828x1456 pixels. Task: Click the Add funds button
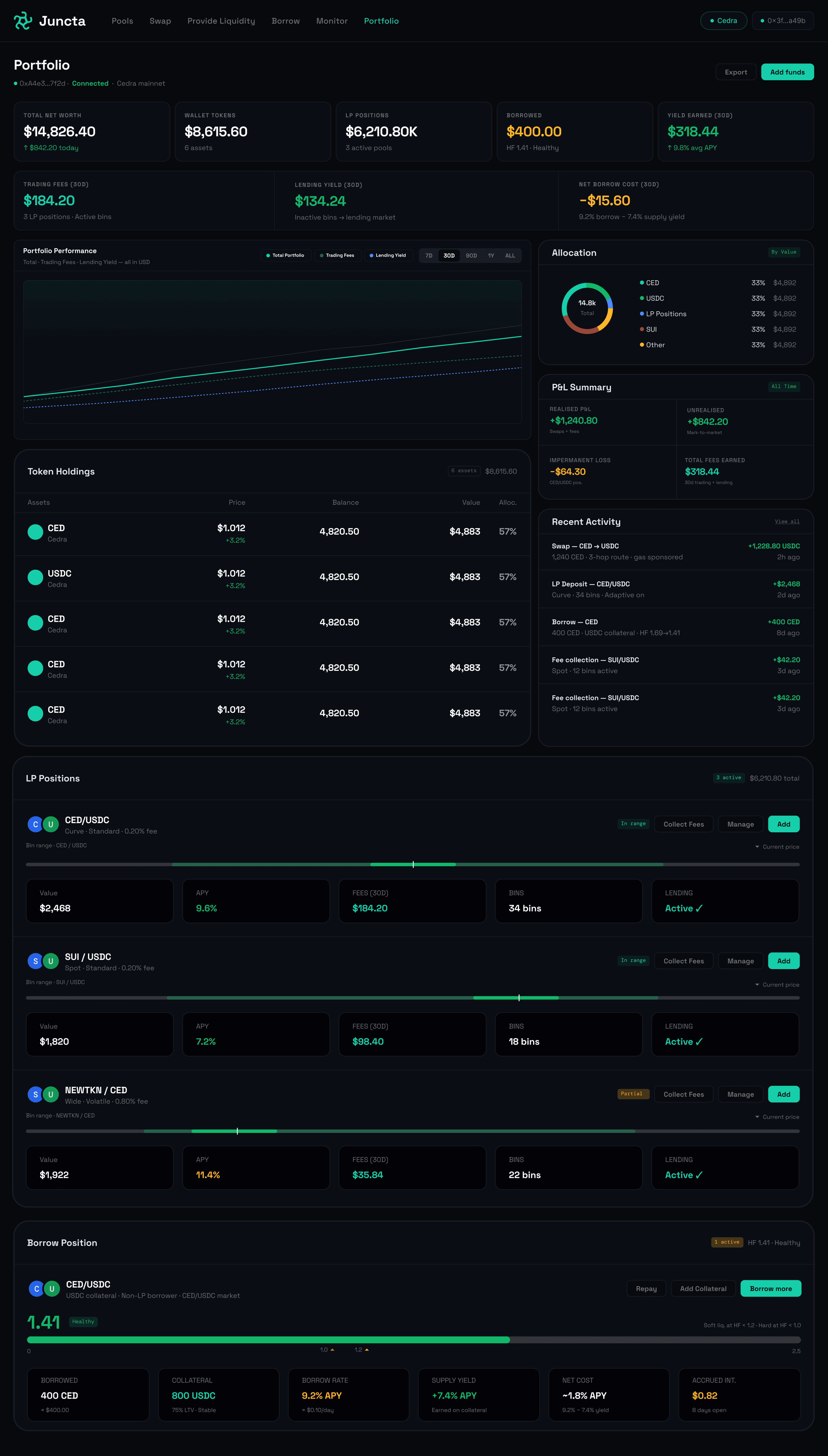click(787, 72)
